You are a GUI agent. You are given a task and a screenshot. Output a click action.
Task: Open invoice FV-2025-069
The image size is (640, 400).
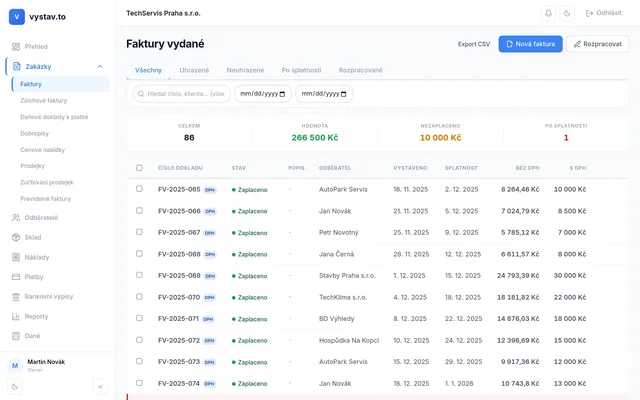[179, 276]
